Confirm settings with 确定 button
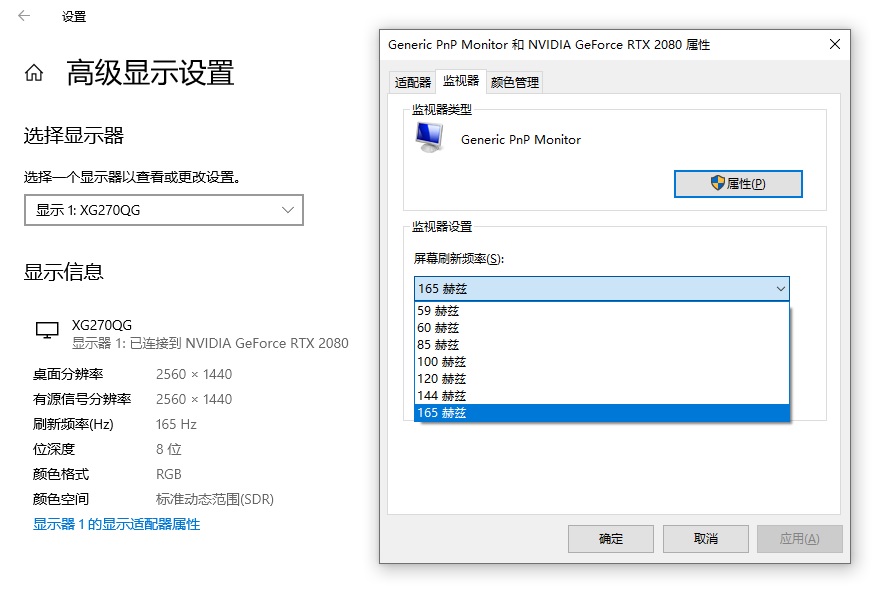The width and height of the screenshot is (883, 598). 610,538
